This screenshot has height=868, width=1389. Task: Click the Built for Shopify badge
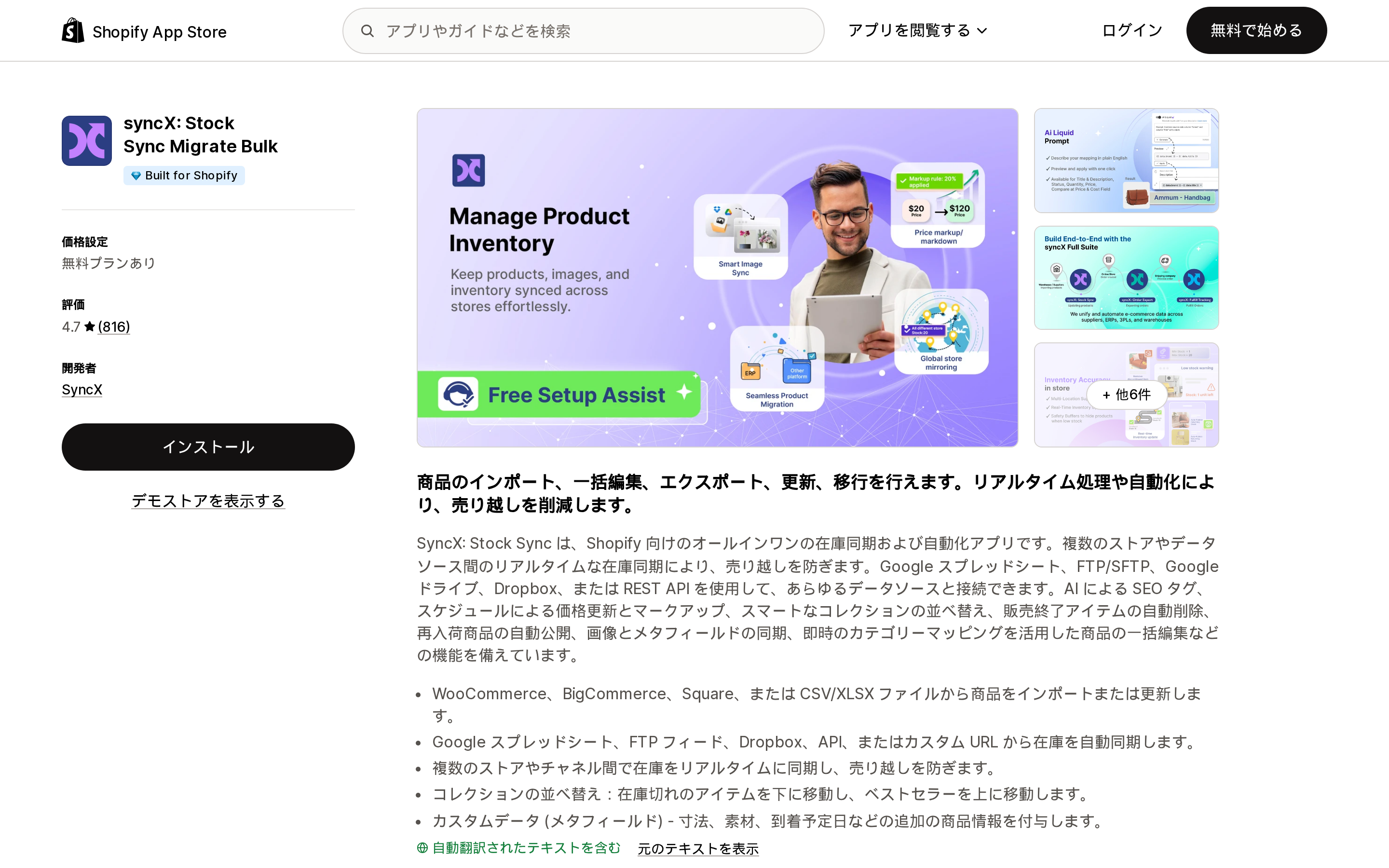coord(184,176)
